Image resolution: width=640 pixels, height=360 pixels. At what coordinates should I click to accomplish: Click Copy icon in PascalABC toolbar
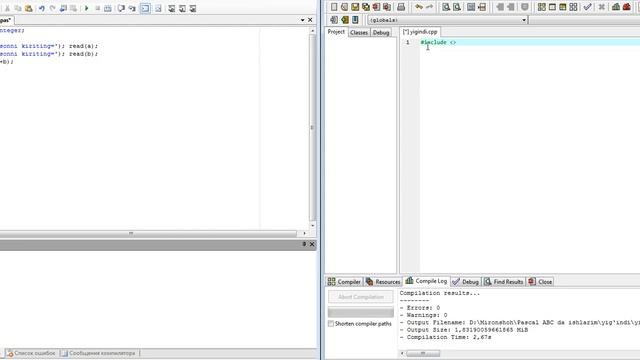pos(18,8)
